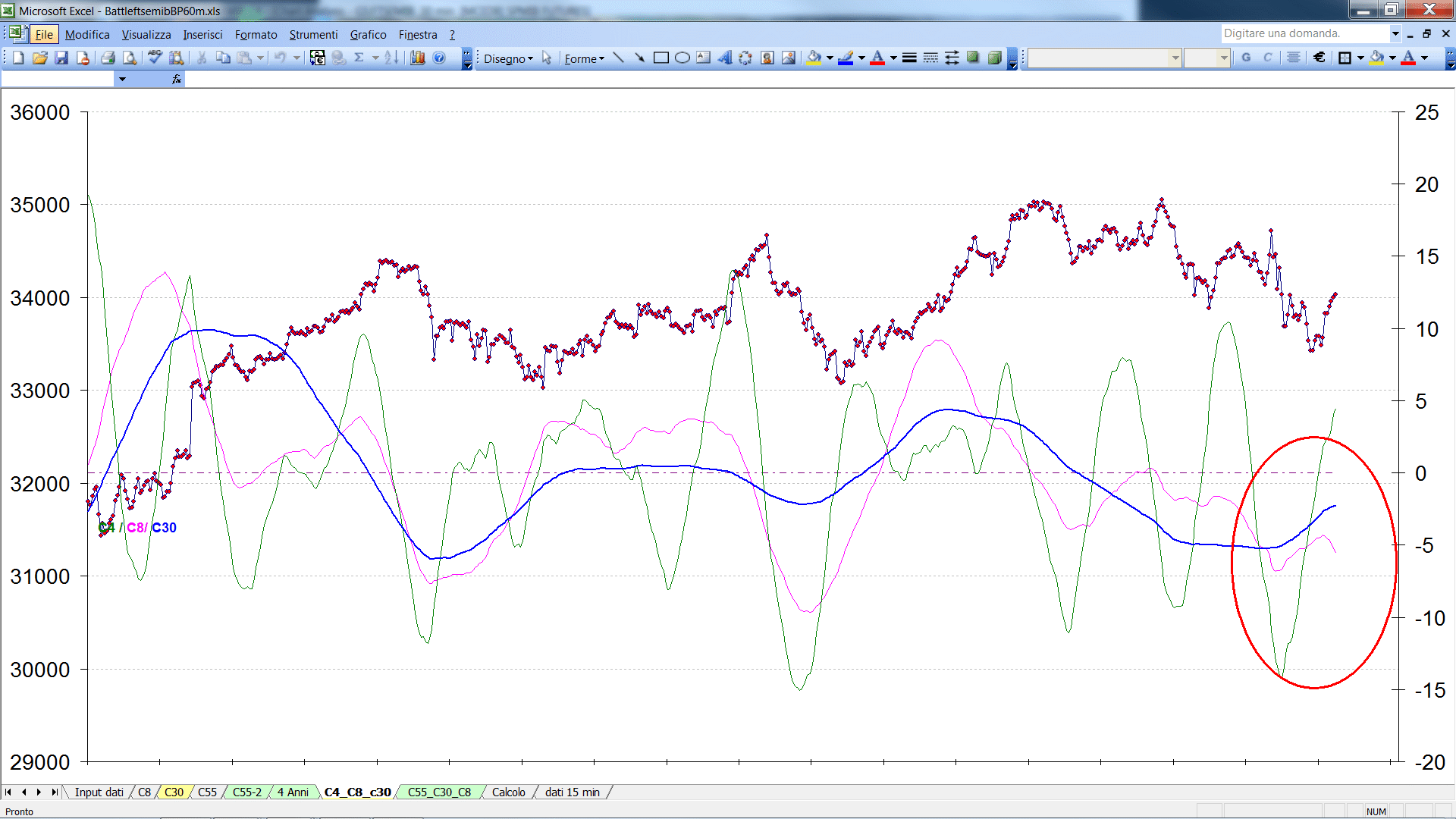
Task: Open the Inserisci menu
Action: click(202, 34)
